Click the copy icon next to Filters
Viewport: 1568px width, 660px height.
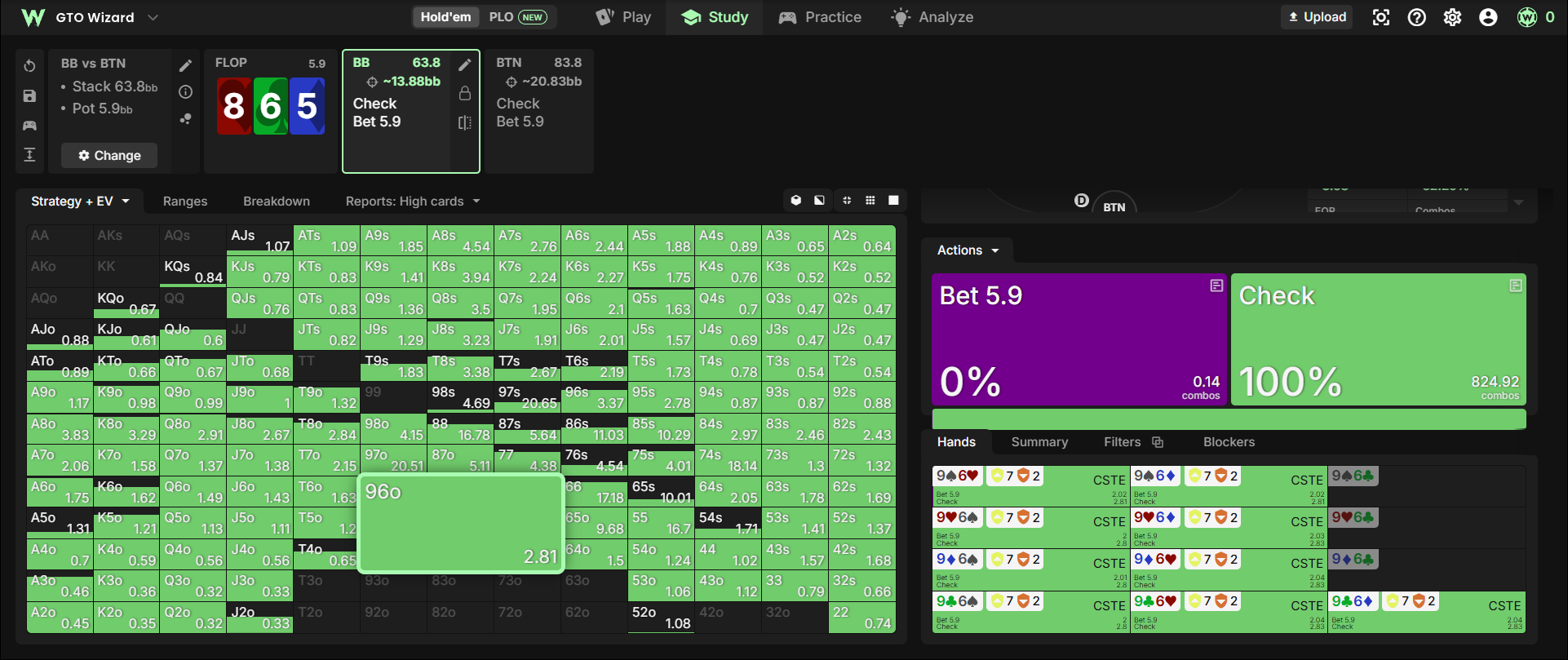coord(1157,442)
